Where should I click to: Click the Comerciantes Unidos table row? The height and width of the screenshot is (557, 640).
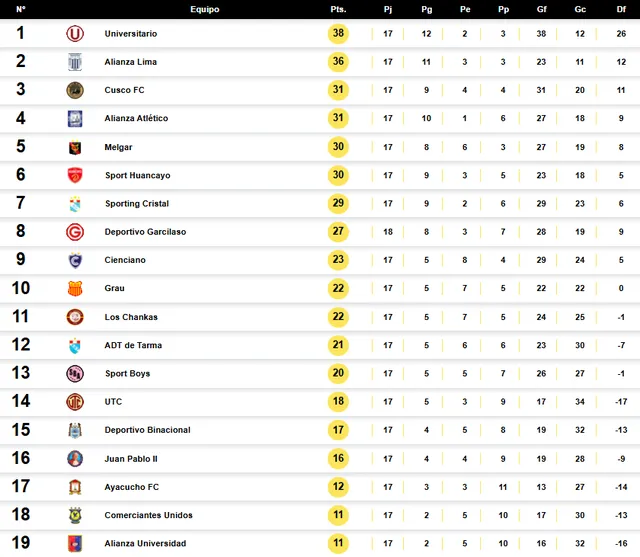click(x=320, y=515)
